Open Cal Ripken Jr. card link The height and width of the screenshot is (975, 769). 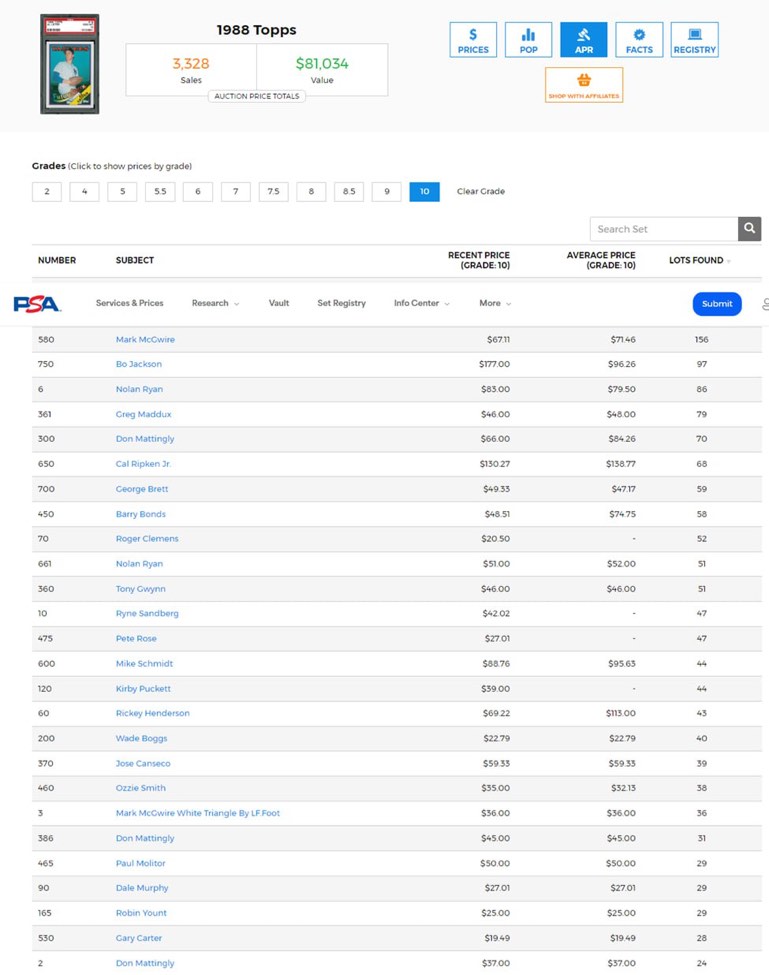click(143, 464)
